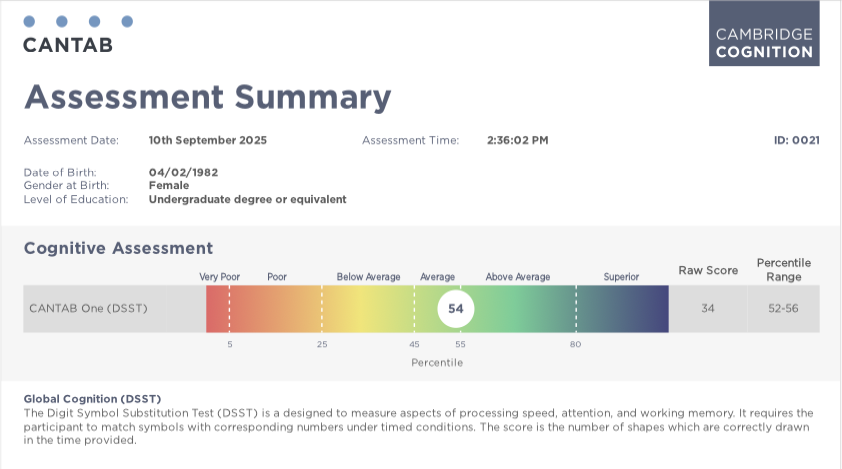Click the Percentile Range column header
Viewport: 842px width, 469px height.
pyautogui.click(x=784, y=270)
